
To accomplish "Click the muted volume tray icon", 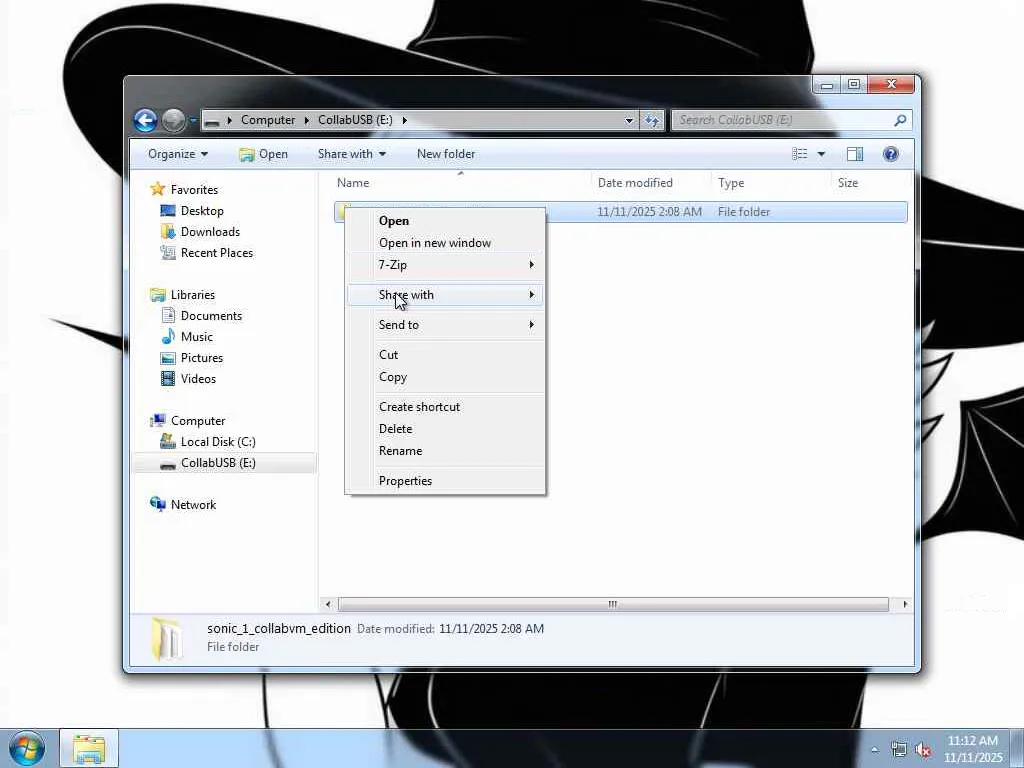I will 923,750.
